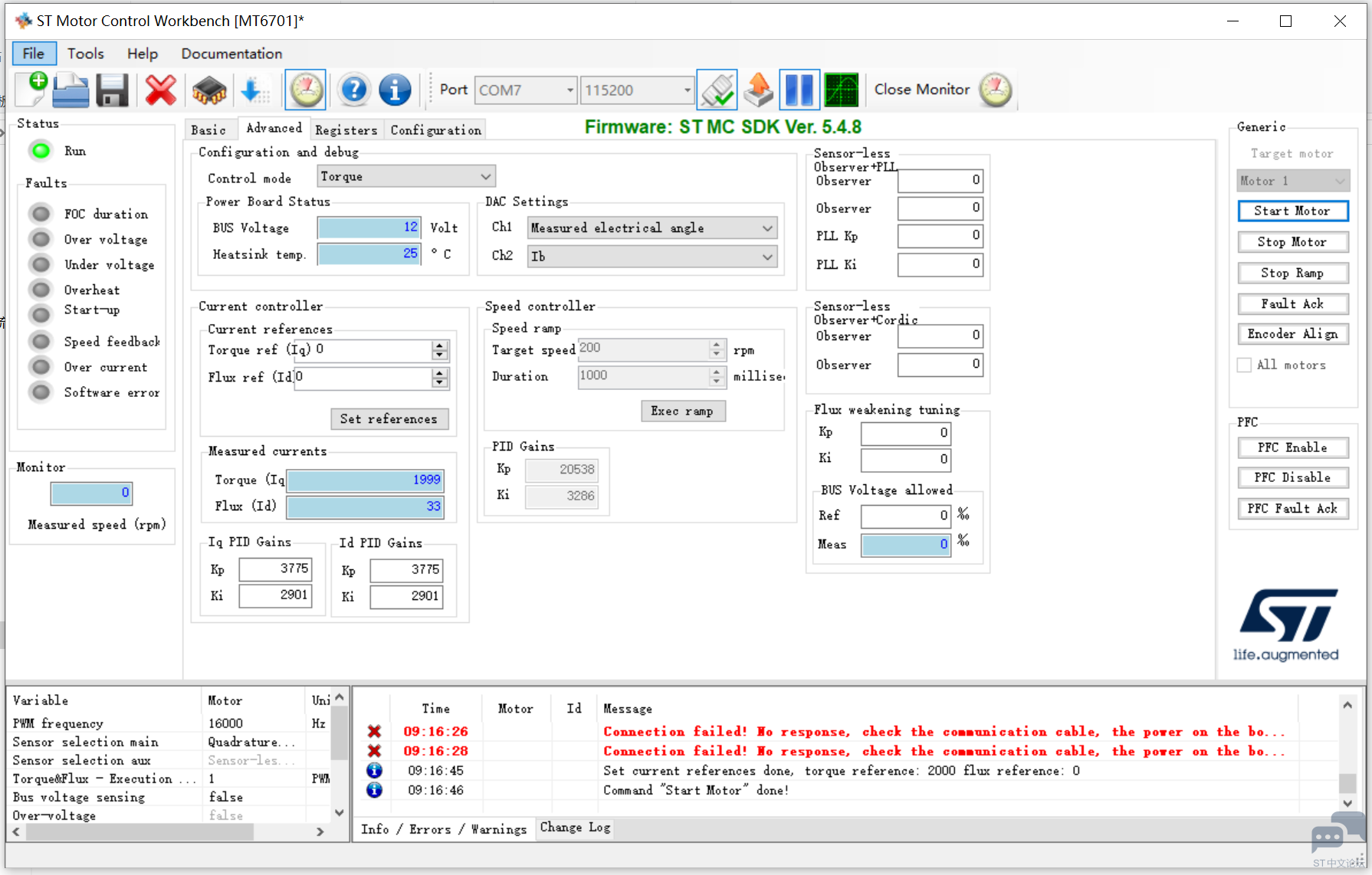Click the Stop Motor button

pyautogui.click(x=1292, y=242)
